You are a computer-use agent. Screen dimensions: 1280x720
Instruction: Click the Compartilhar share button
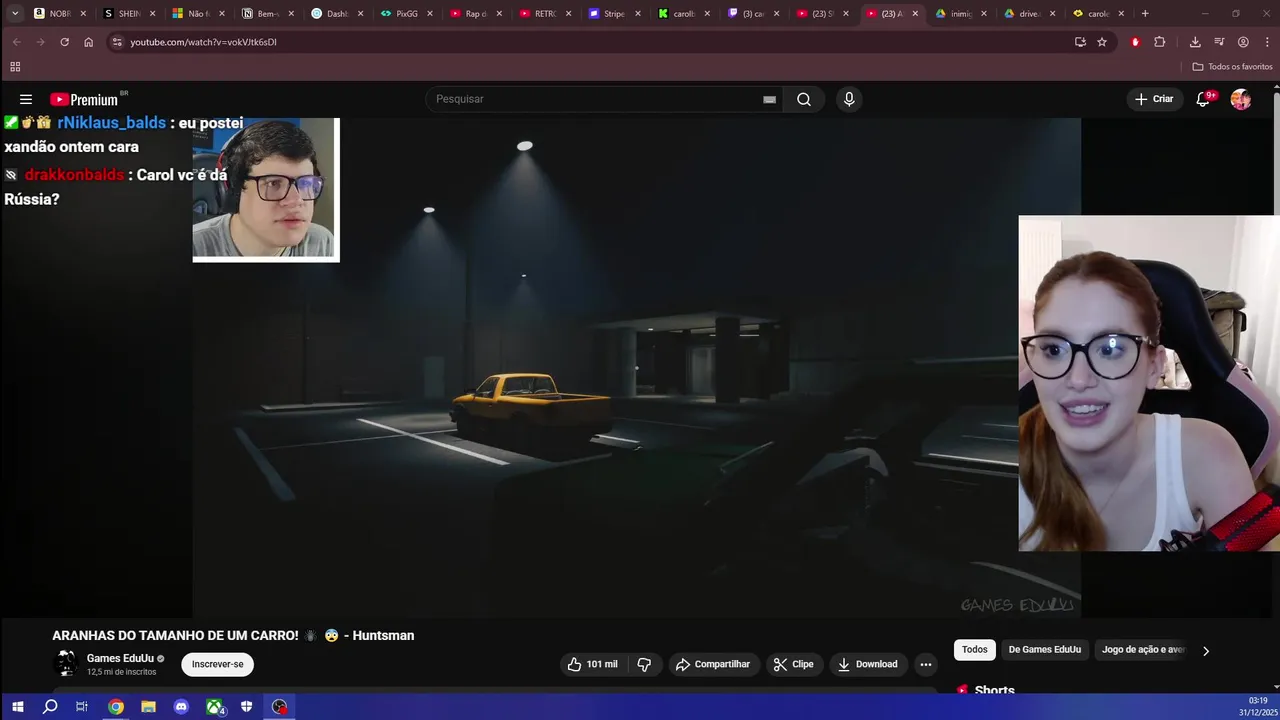point(713,664)
